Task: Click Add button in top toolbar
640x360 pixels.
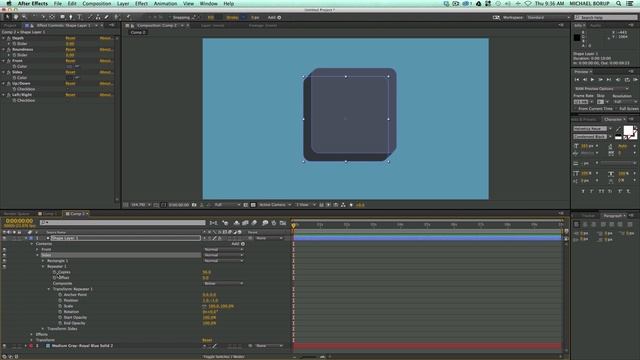Action: [x=274, y=18]
